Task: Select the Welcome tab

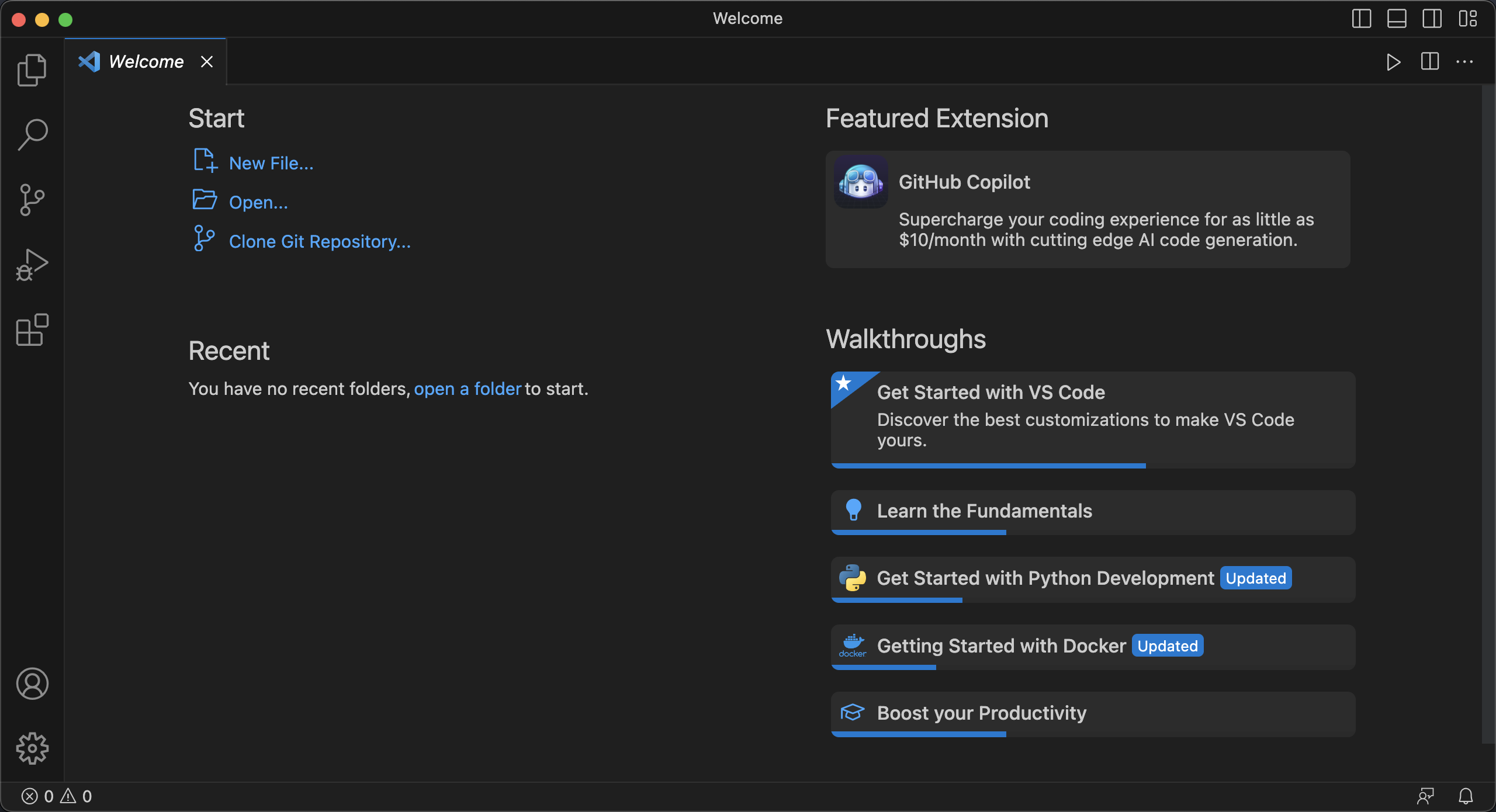Action: (x=146, y=62)
